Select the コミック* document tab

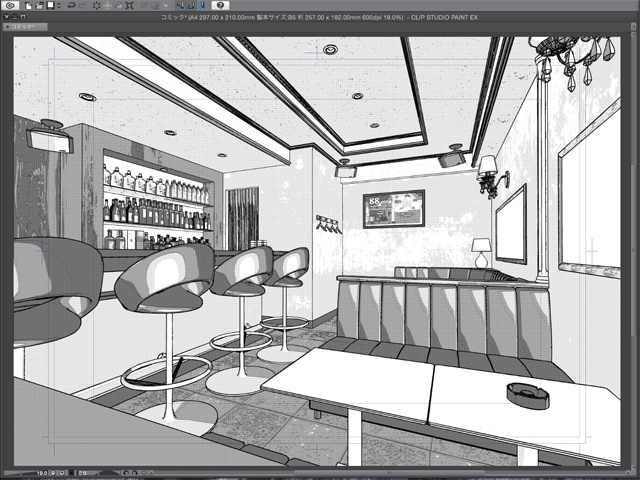(x=25, y=27)
